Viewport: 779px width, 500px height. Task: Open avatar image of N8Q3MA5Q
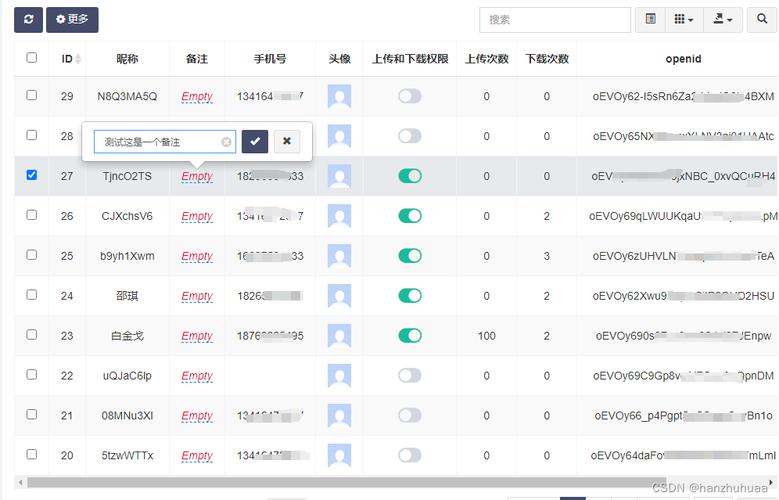(339, 96)
